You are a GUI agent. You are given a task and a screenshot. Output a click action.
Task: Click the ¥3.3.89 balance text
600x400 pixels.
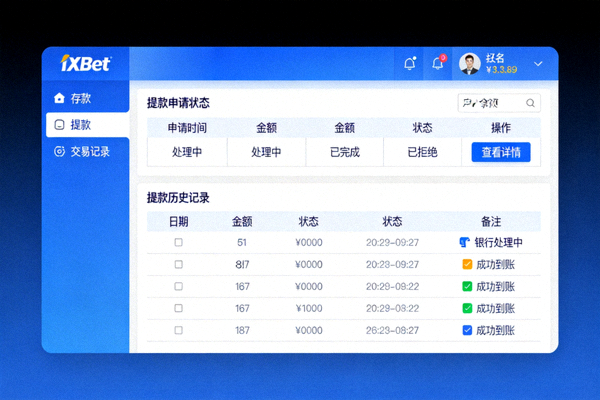(502, 70)
